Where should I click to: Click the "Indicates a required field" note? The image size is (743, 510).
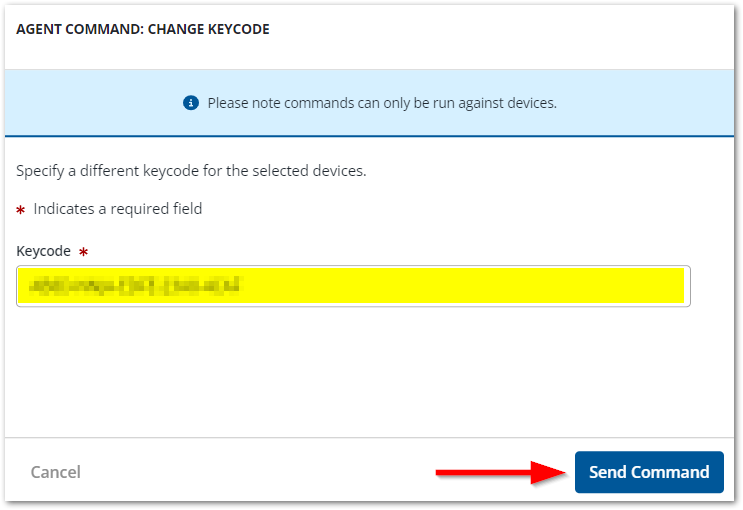tap(118, 209)
